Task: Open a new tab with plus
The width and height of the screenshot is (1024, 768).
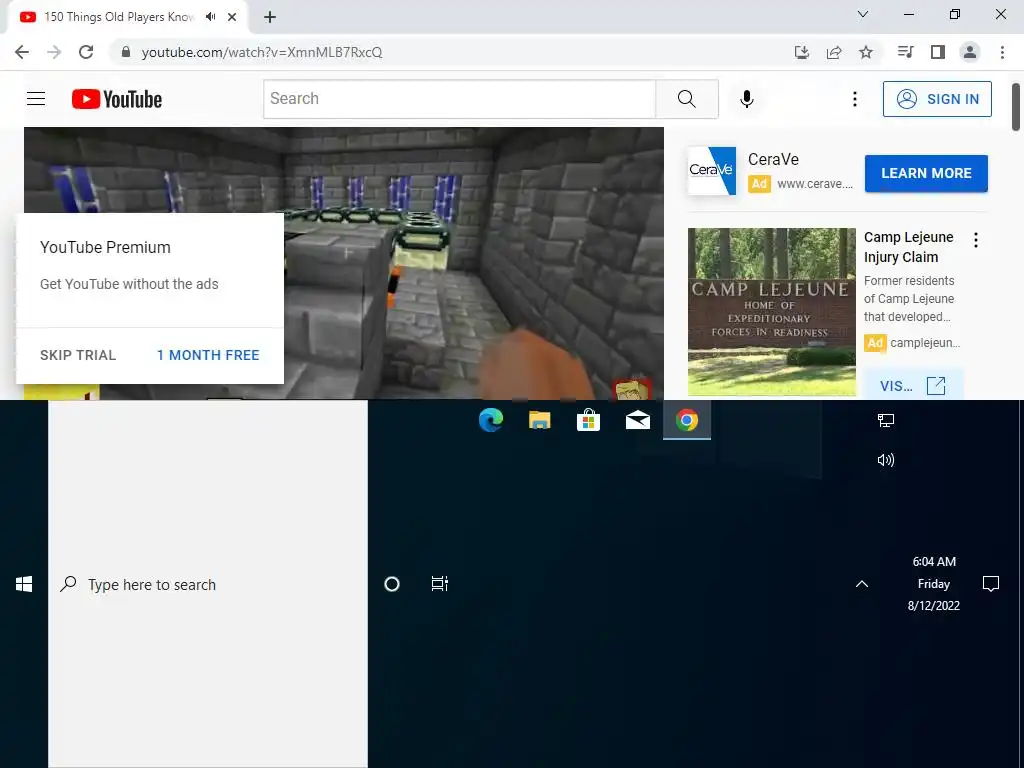Action: coord(270,17)
